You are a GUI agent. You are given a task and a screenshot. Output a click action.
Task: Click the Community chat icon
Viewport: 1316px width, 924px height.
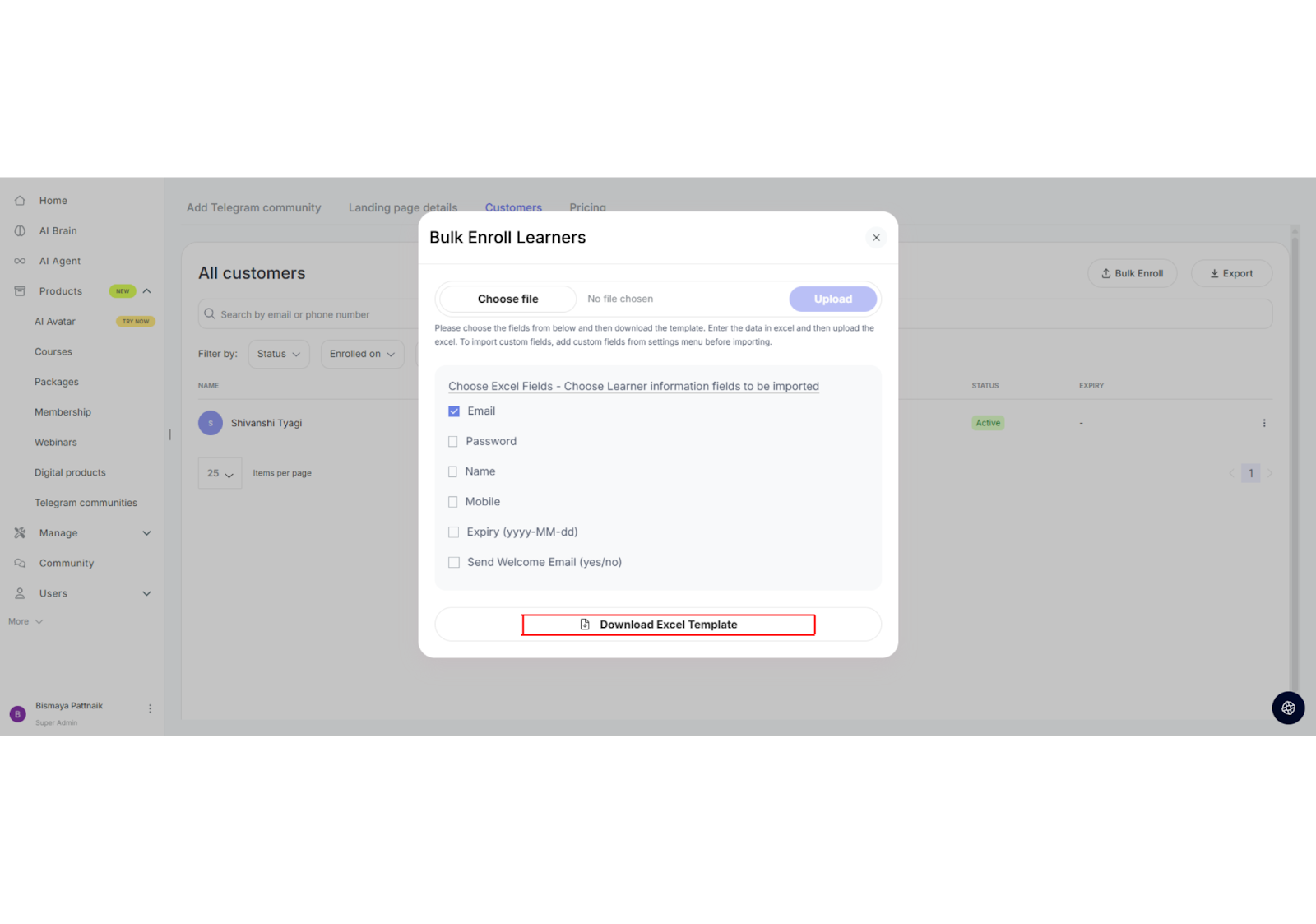pos(20,564)
